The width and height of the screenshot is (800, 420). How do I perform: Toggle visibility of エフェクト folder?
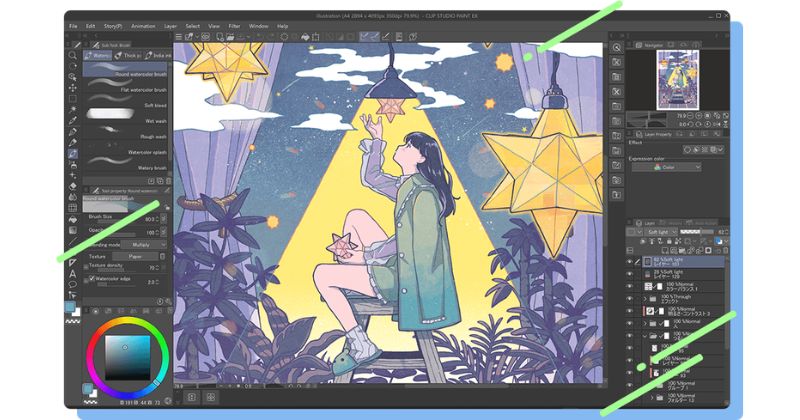(x=630, y=299)
